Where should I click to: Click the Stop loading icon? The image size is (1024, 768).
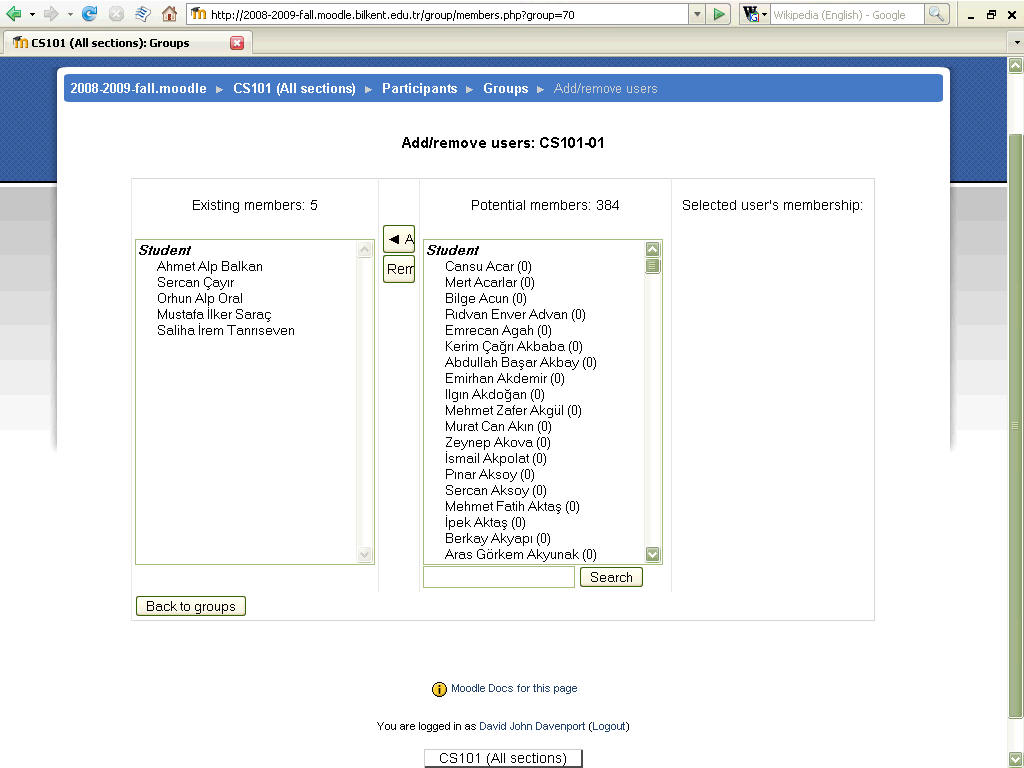click(116, 14)
